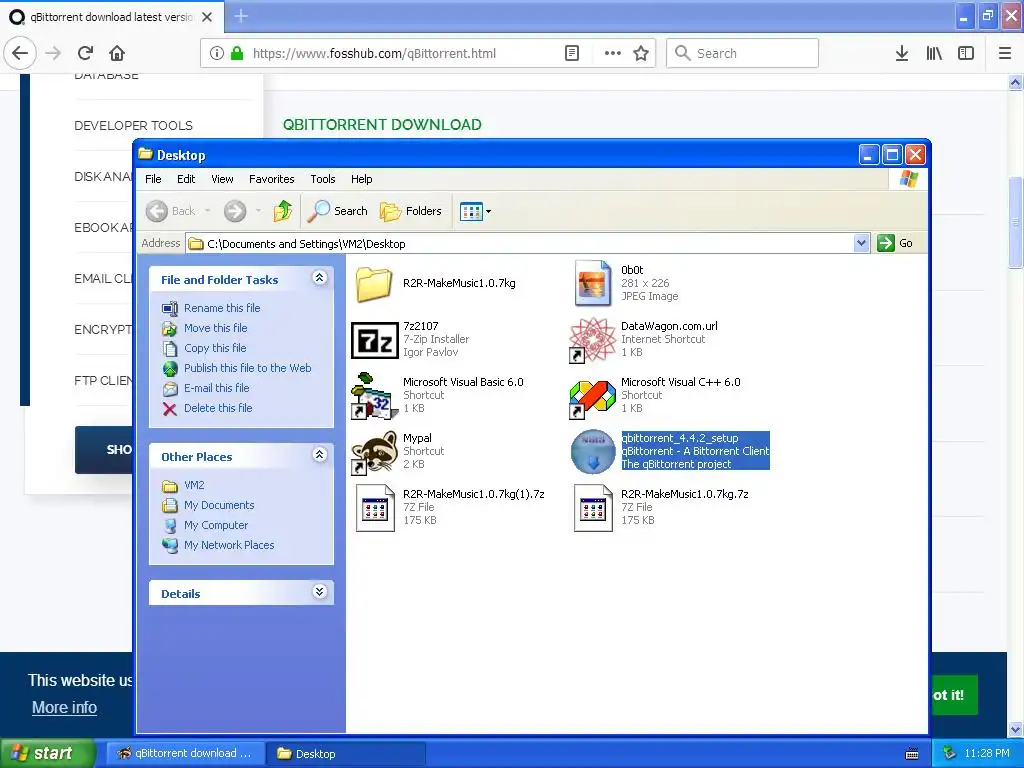Close the qBittorrent download browser tab
This screenshot has width=1024, height=768.
click(207, 17)
